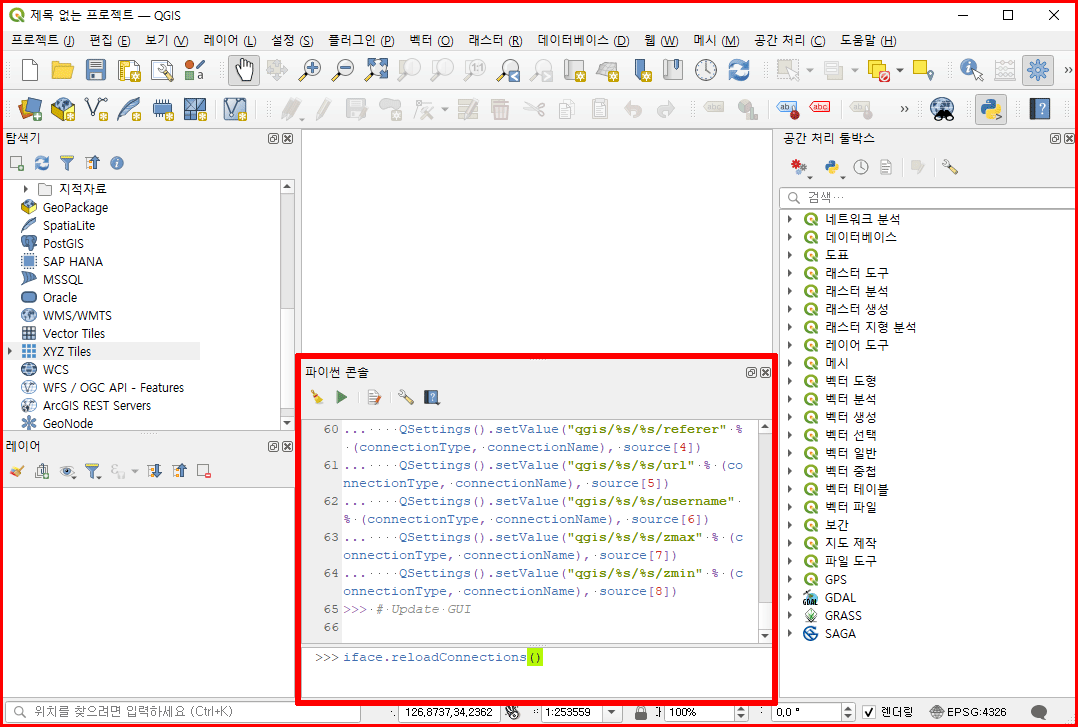
Task: Open Python console help icon
Action: point(432,397)
